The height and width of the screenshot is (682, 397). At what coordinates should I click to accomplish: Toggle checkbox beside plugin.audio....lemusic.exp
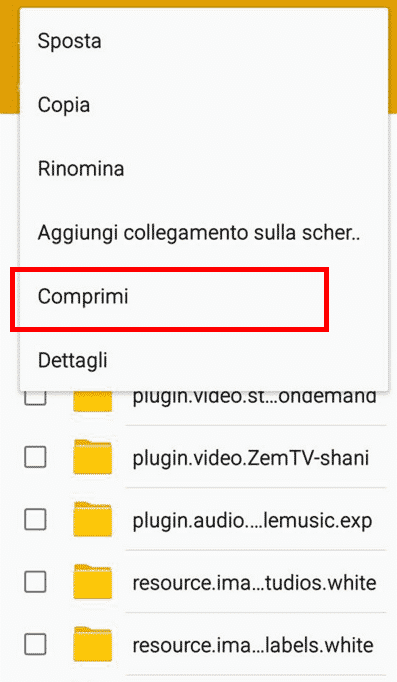pyautogui.click(x=35, y=519)
